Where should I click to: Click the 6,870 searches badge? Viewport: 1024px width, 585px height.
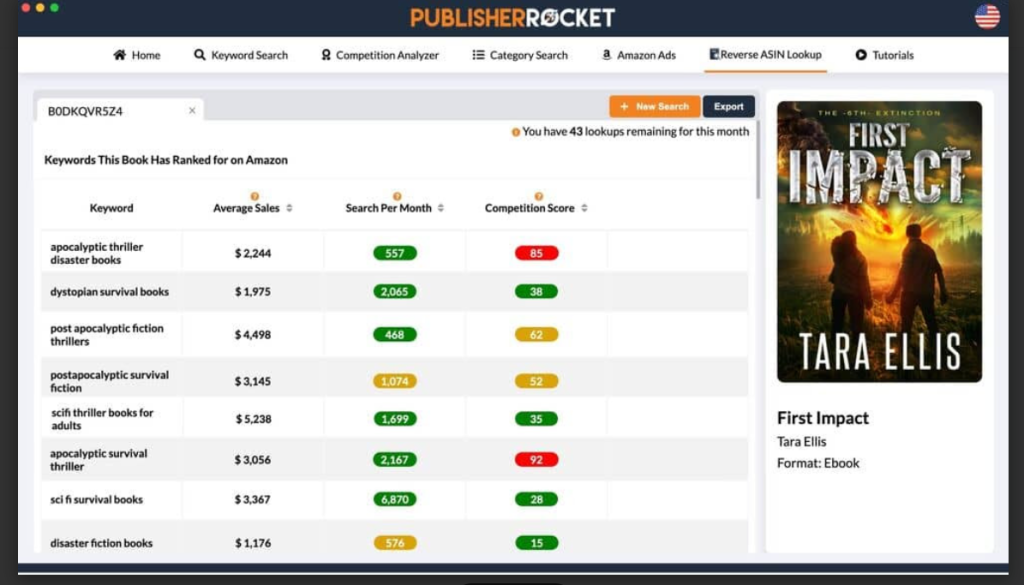(395, 499)
